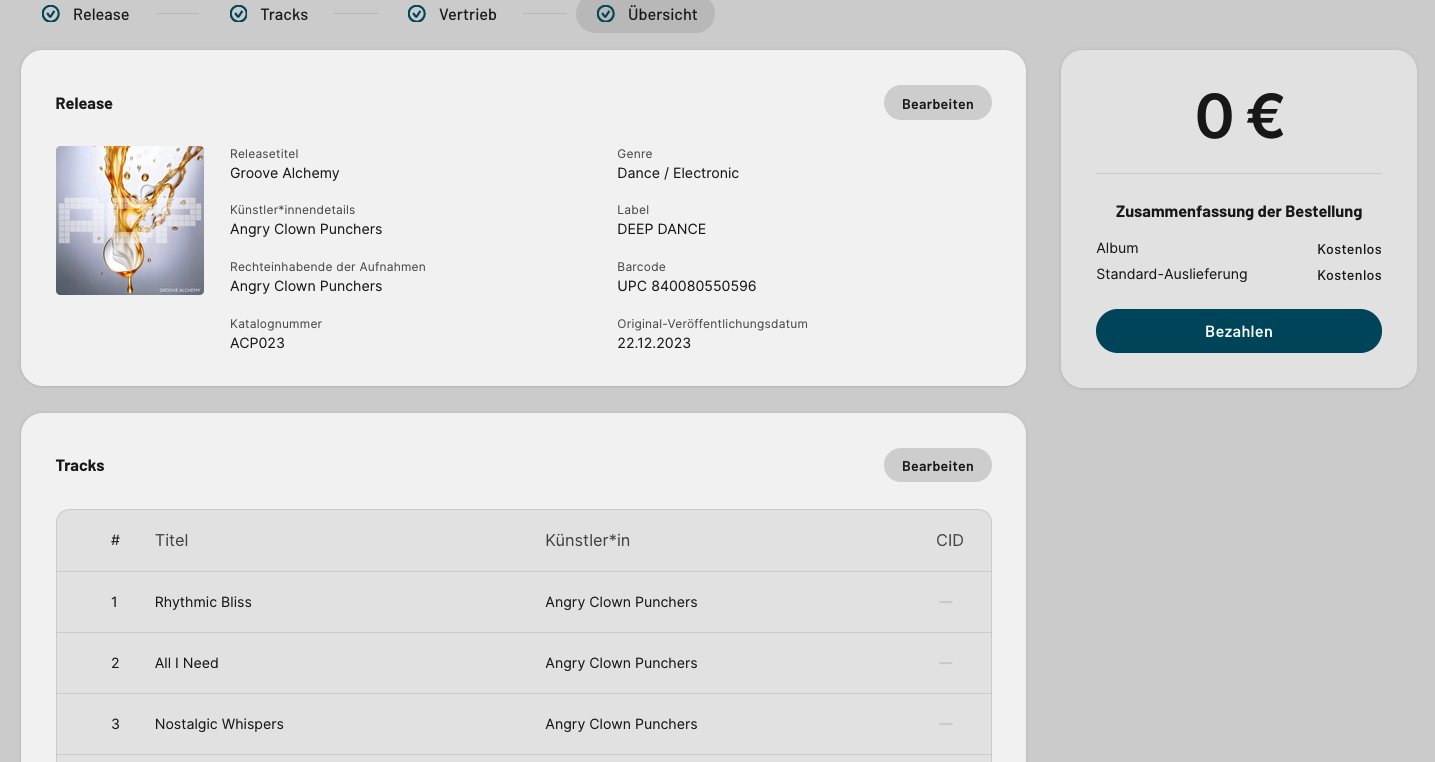This screenshot has width=1435, height=762.
Task: Click the checkmark icon beside Übersicht step
Action: click(605, 14)
